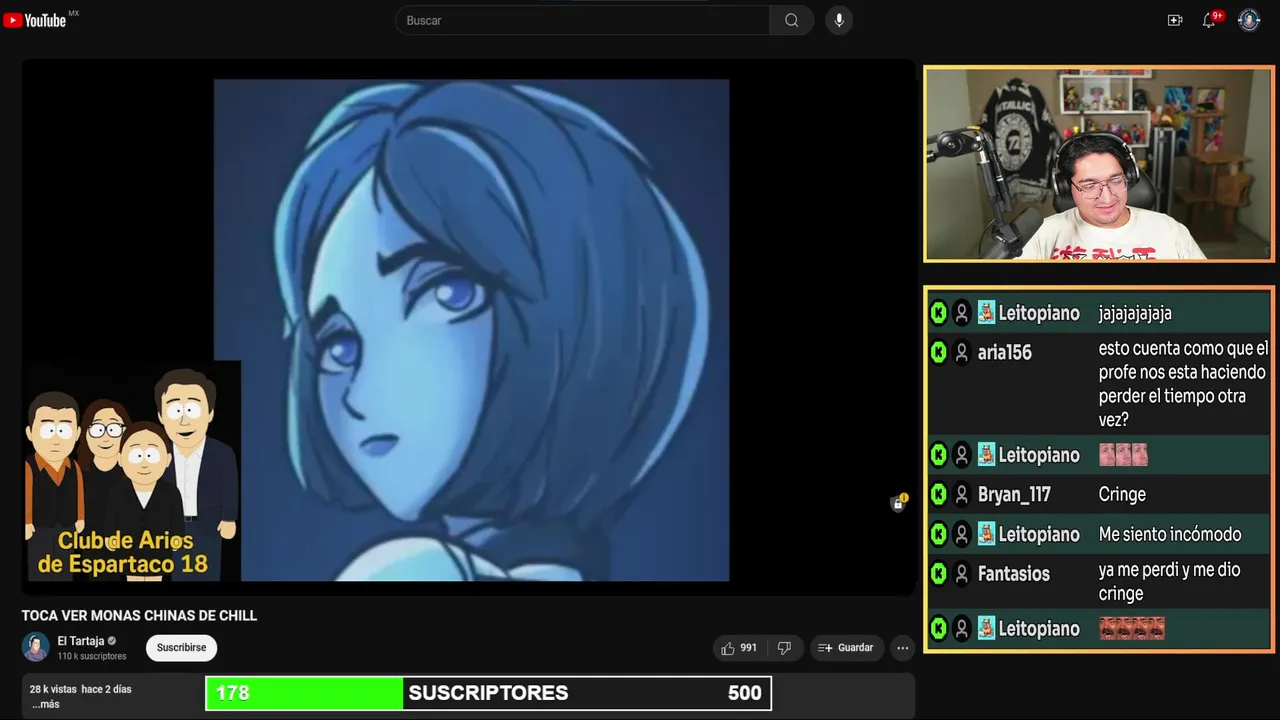Click the user icon next to Bryan_117
Screen dimensions: 1280x720
pyautogui.click(x=962, y=494)
